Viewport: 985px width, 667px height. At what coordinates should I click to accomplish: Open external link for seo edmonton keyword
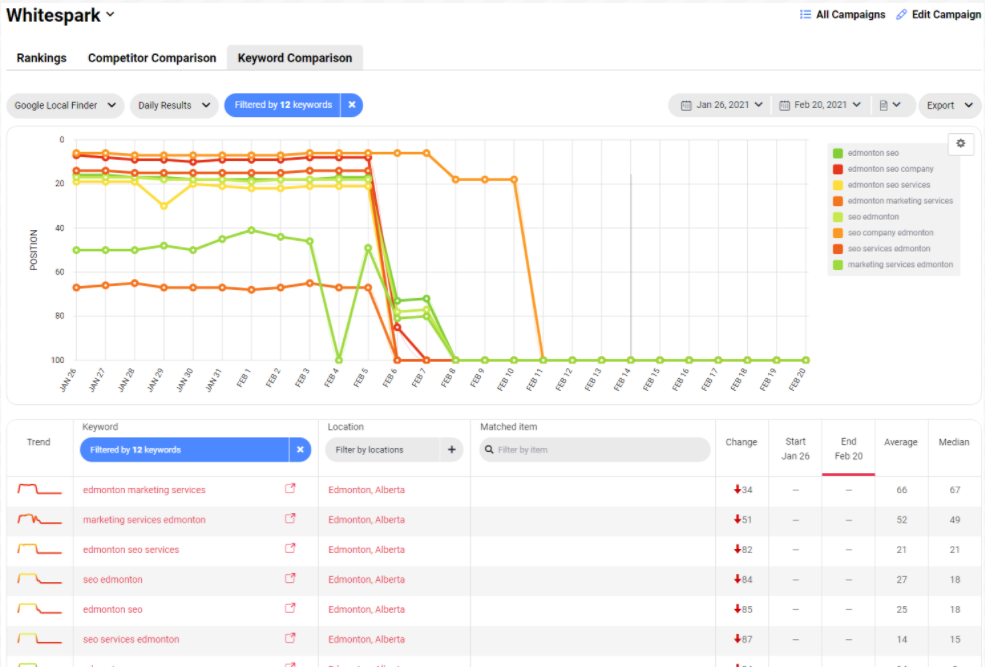[x=291, y=579]
